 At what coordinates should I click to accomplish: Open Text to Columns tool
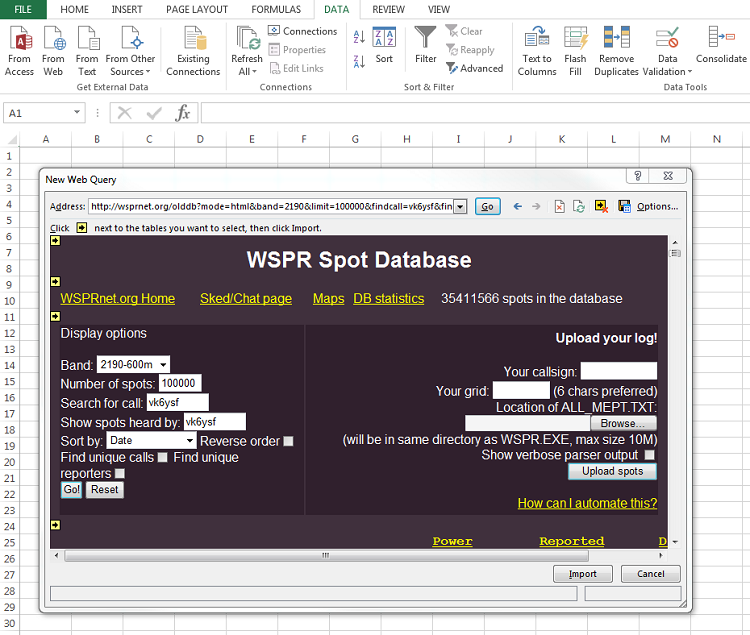[x=537, y=50]
